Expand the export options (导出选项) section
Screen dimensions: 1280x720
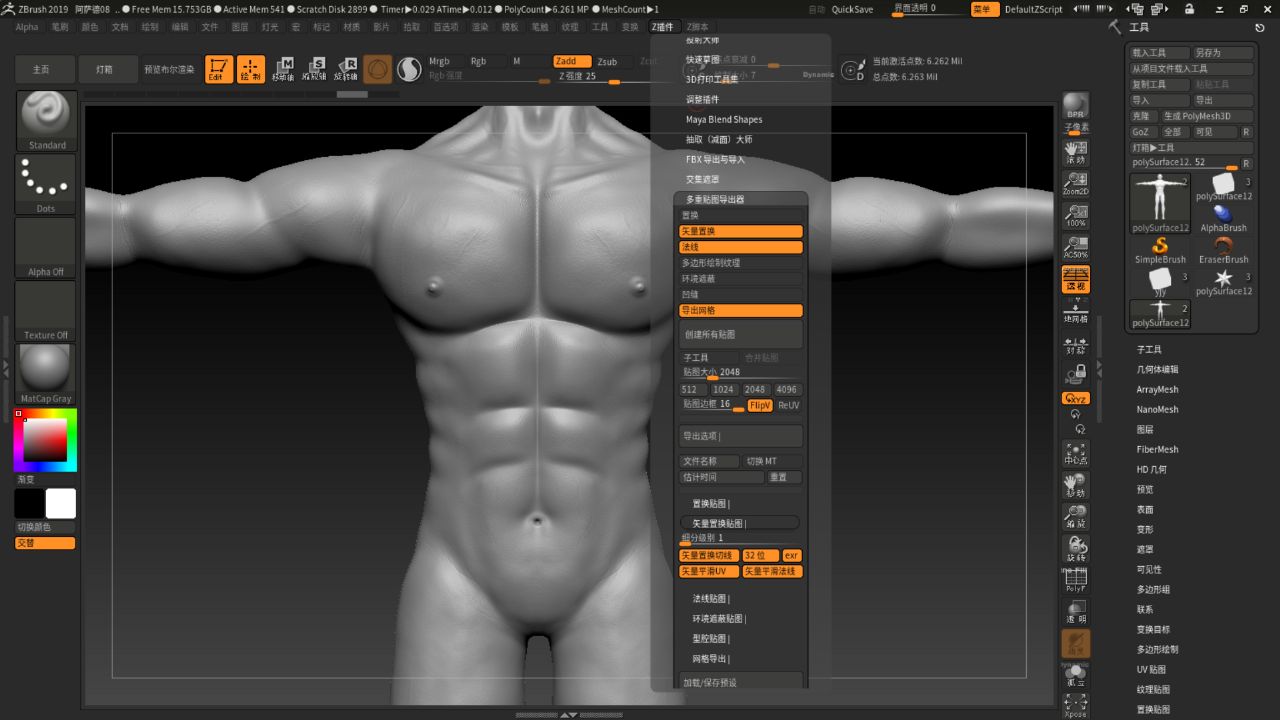741,436
